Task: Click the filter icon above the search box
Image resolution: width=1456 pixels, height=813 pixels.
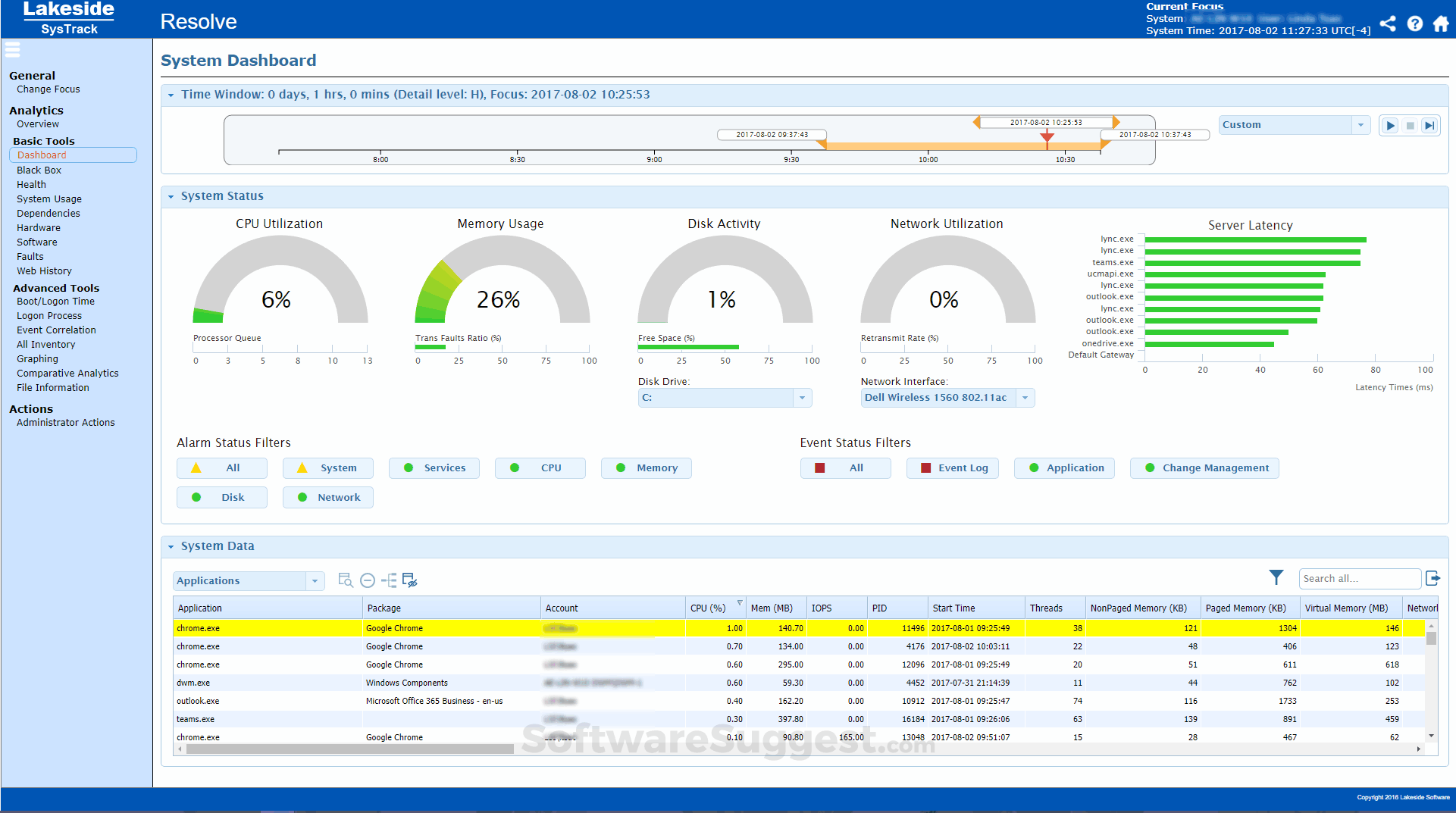Action: [x=1276, y=577]
